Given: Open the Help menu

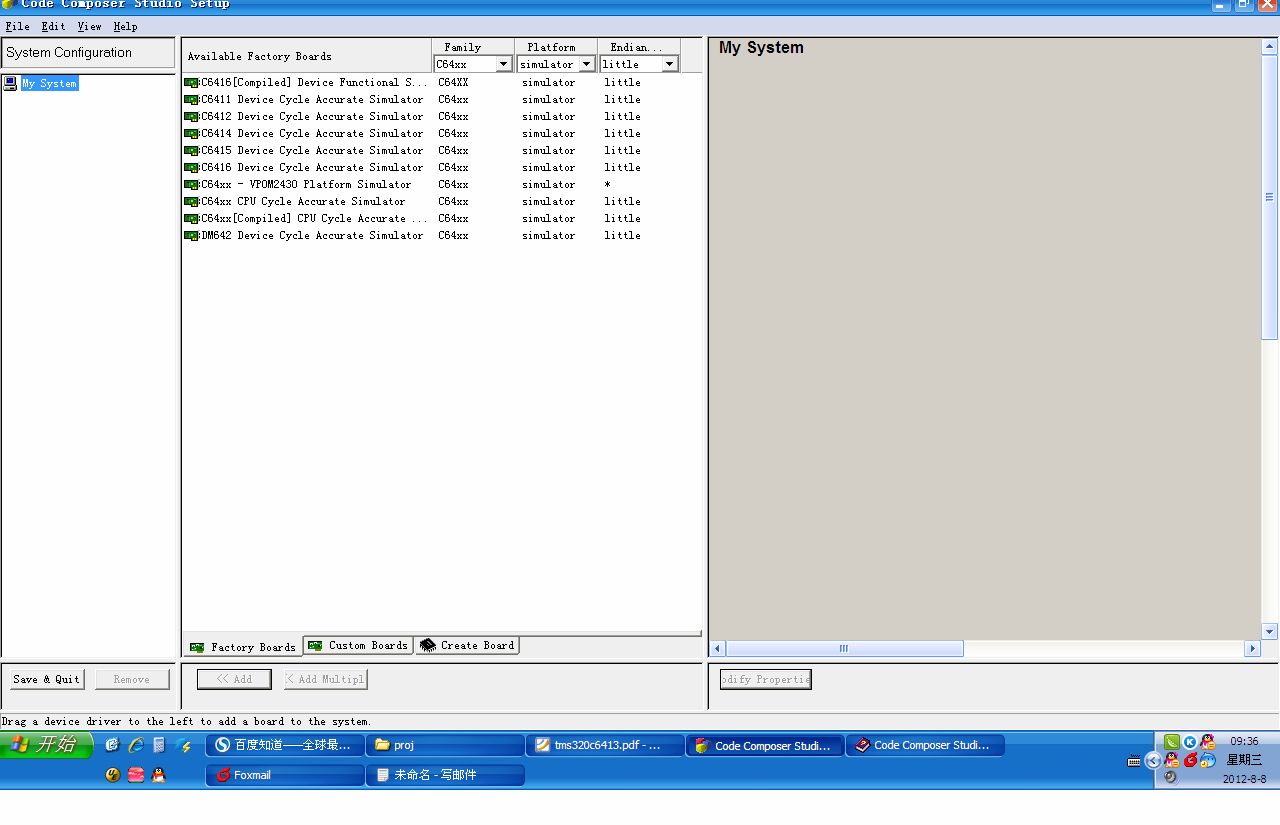Looking at the screenshot, I should 125,26.
